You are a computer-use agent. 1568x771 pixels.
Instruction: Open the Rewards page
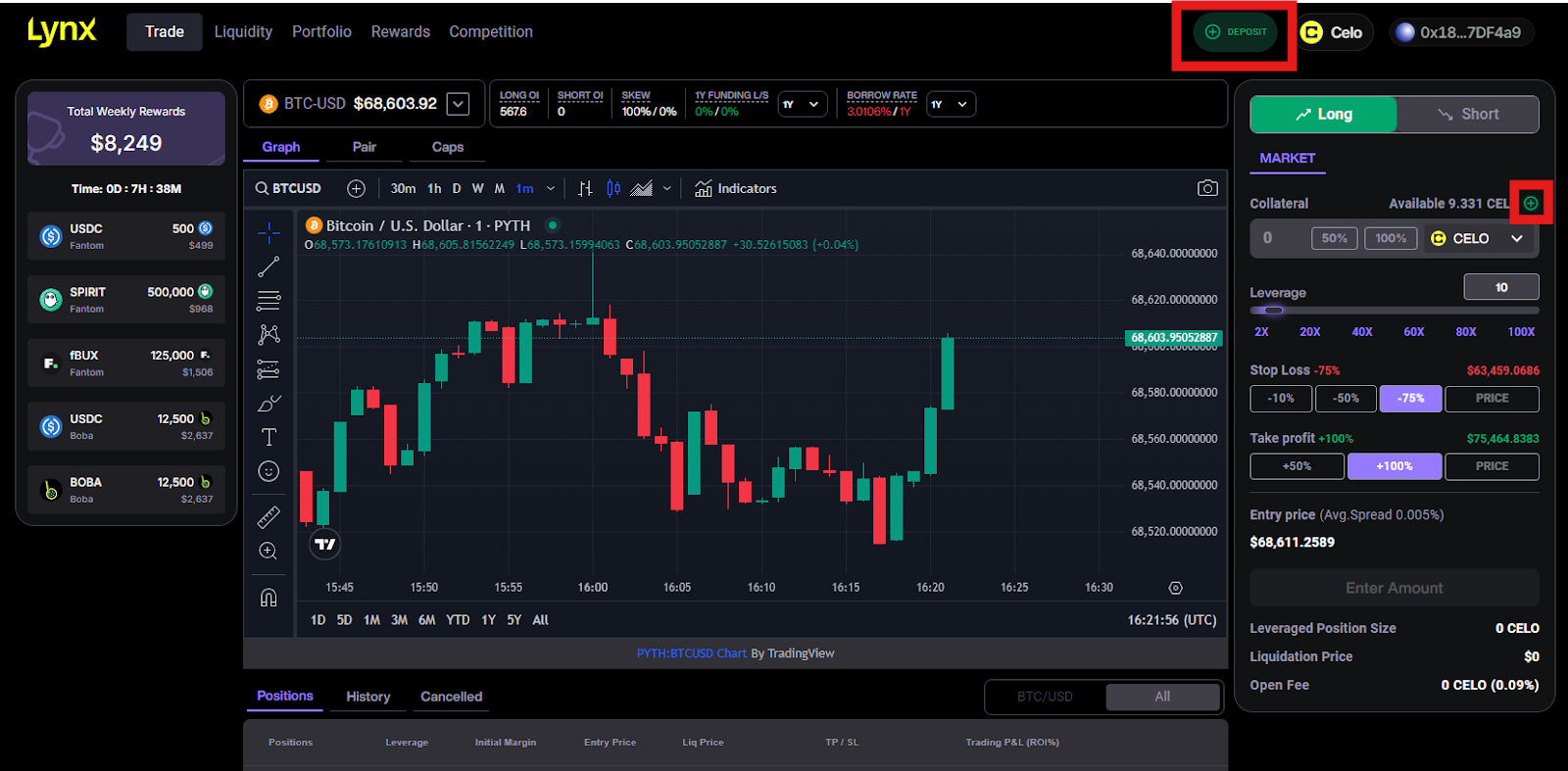point(401,31)
